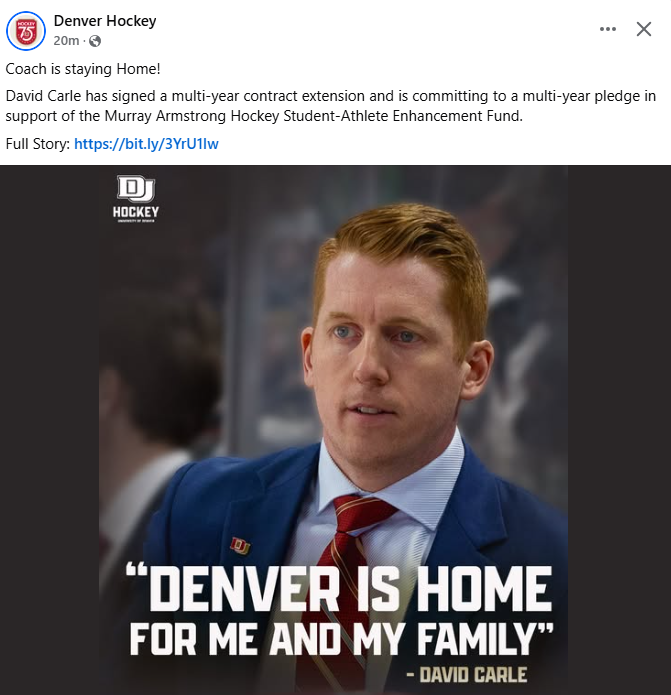Screen dimensions: 671x695
Task: Open the Denver Hockey page name
Action: (x=105, y=21)
